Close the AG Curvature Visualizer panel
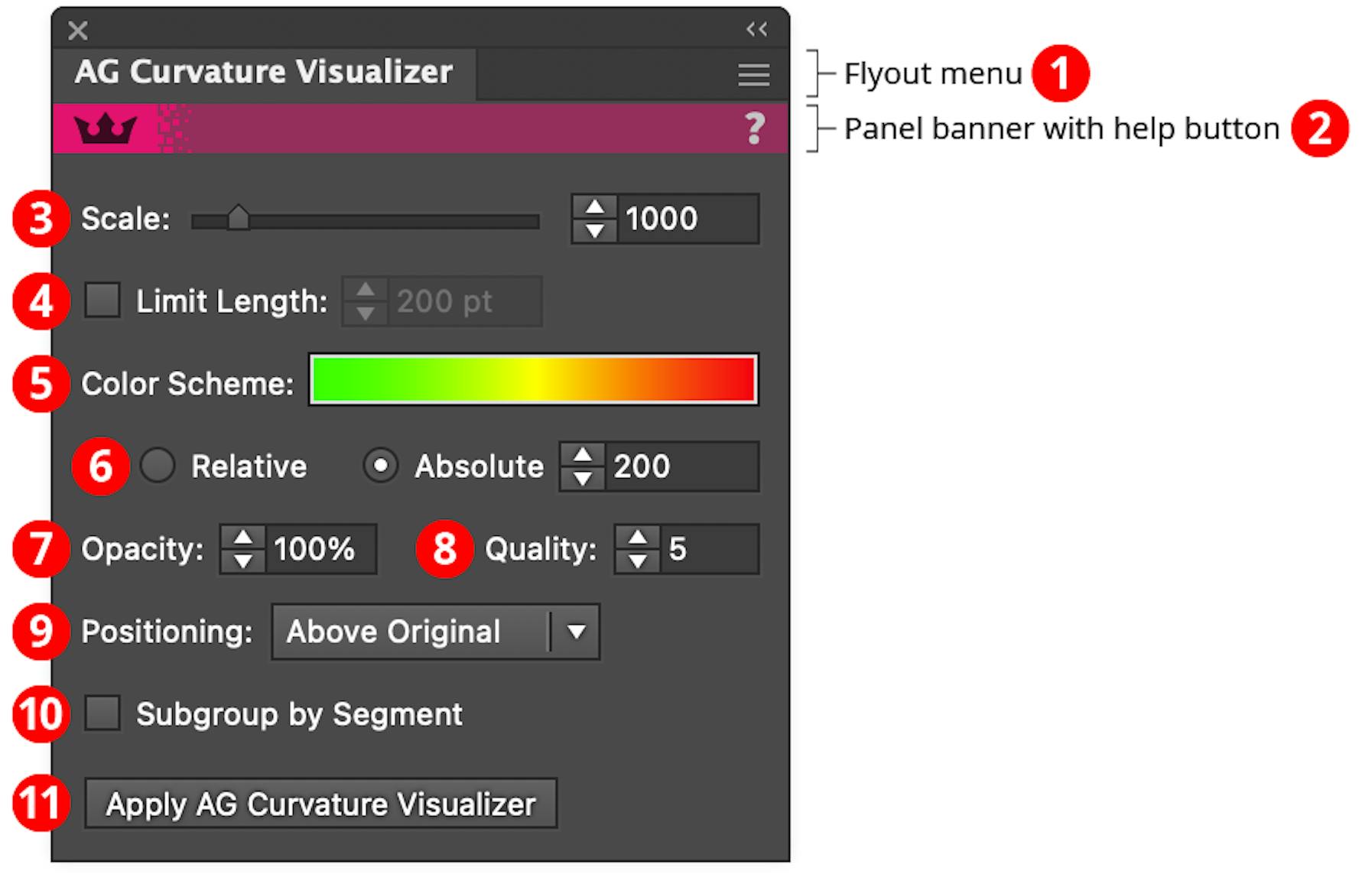This screenshot has width=1372, height=884. (x=77, y=31)
